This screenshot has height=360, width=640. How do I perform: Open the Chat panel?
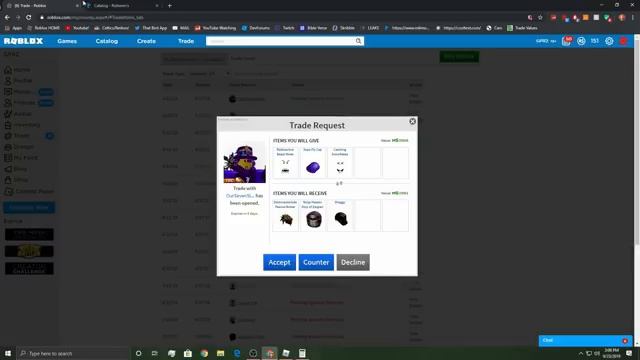584,340
